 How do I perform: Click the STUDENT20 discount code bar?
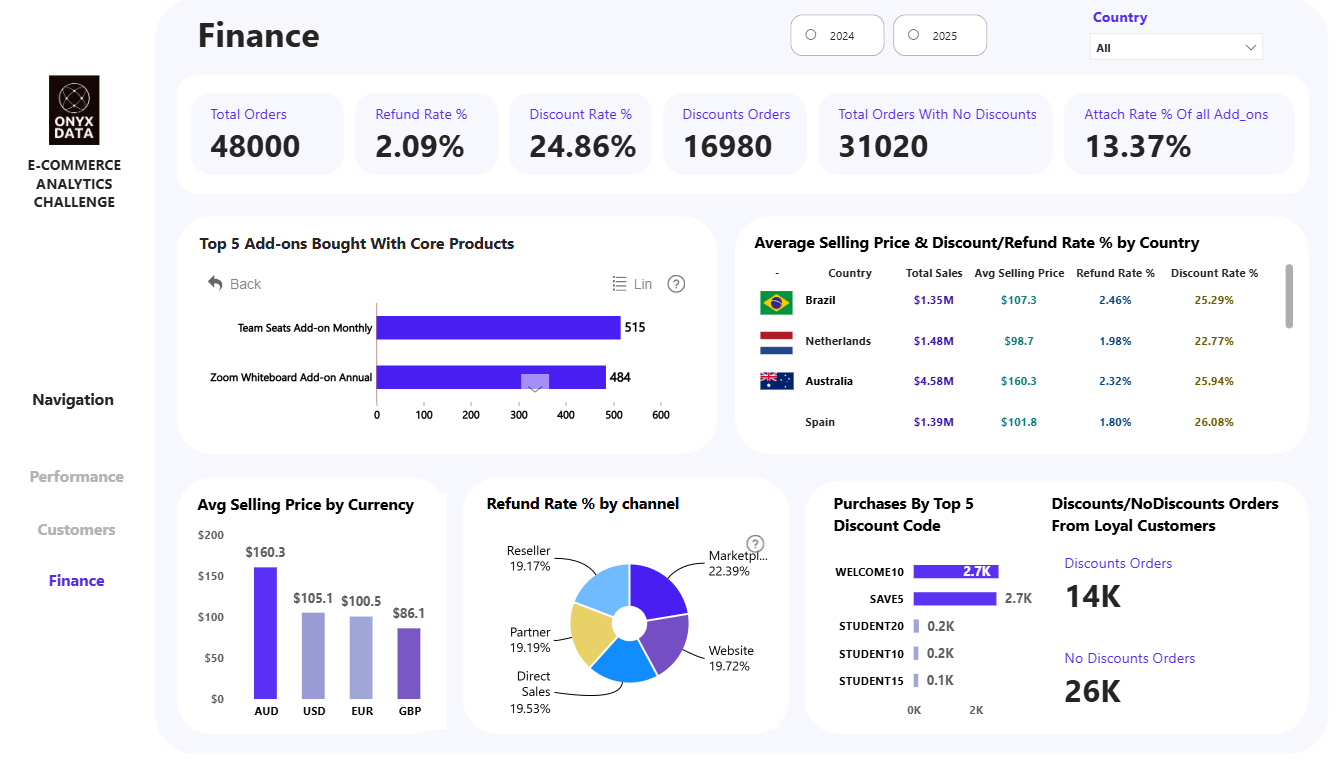917,626
